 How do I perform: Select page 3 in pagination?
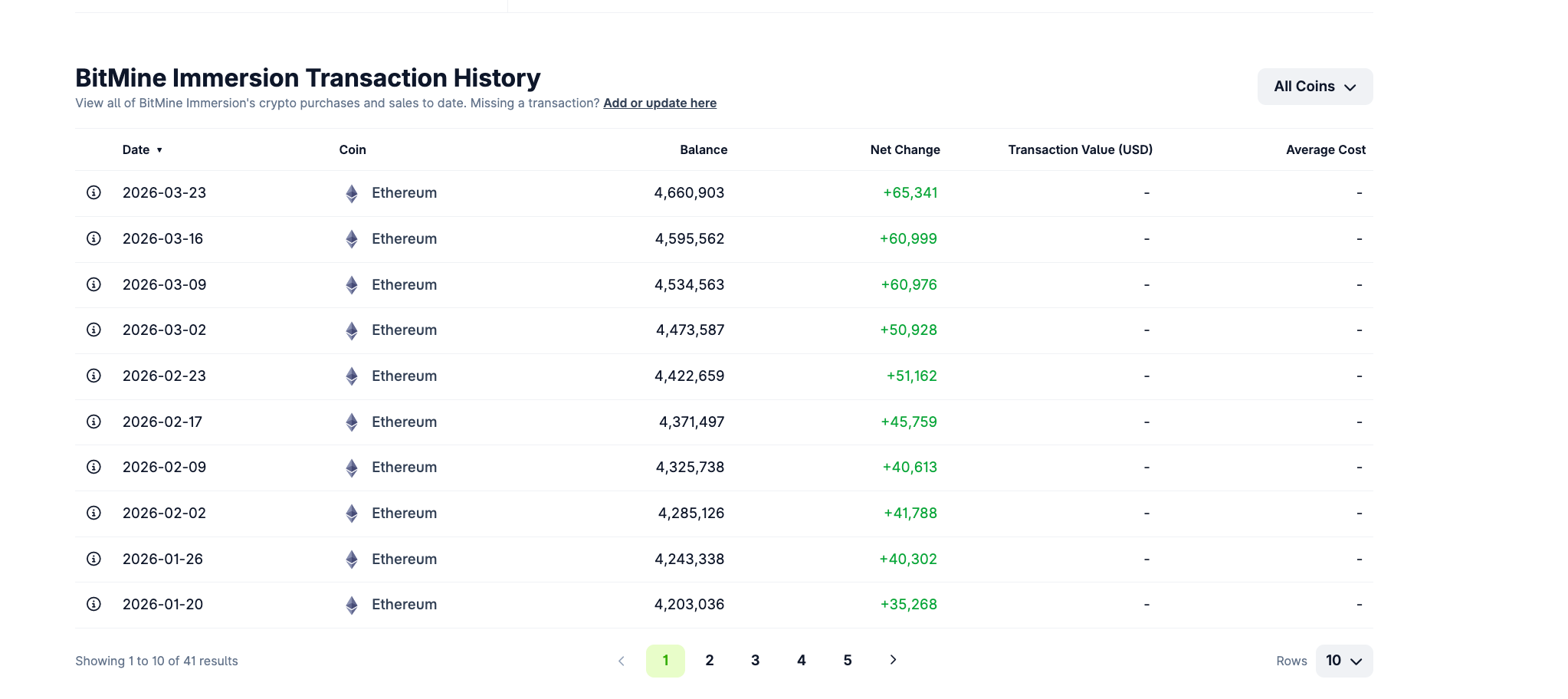pos(756,661)
